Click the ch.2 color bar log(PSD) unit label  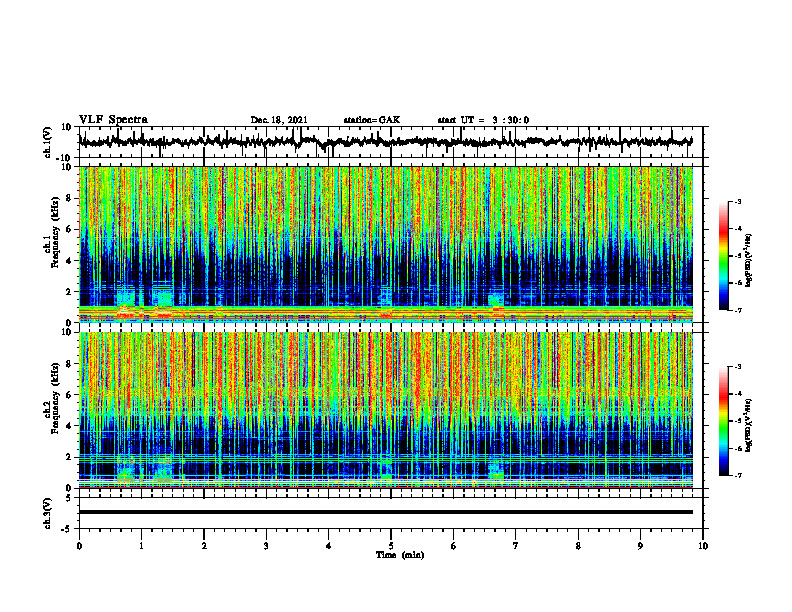[749, 425]
